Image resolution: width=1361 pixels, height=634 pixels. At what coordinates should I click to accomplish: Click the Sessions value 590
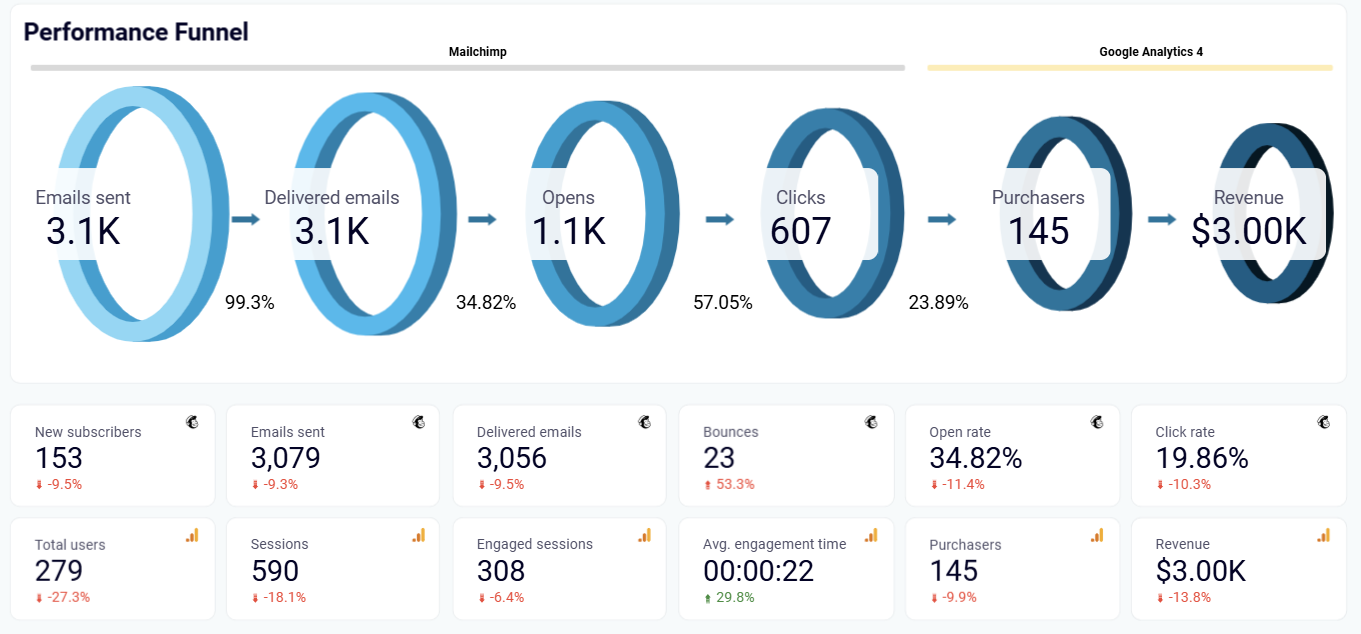[x=275, y=571]
